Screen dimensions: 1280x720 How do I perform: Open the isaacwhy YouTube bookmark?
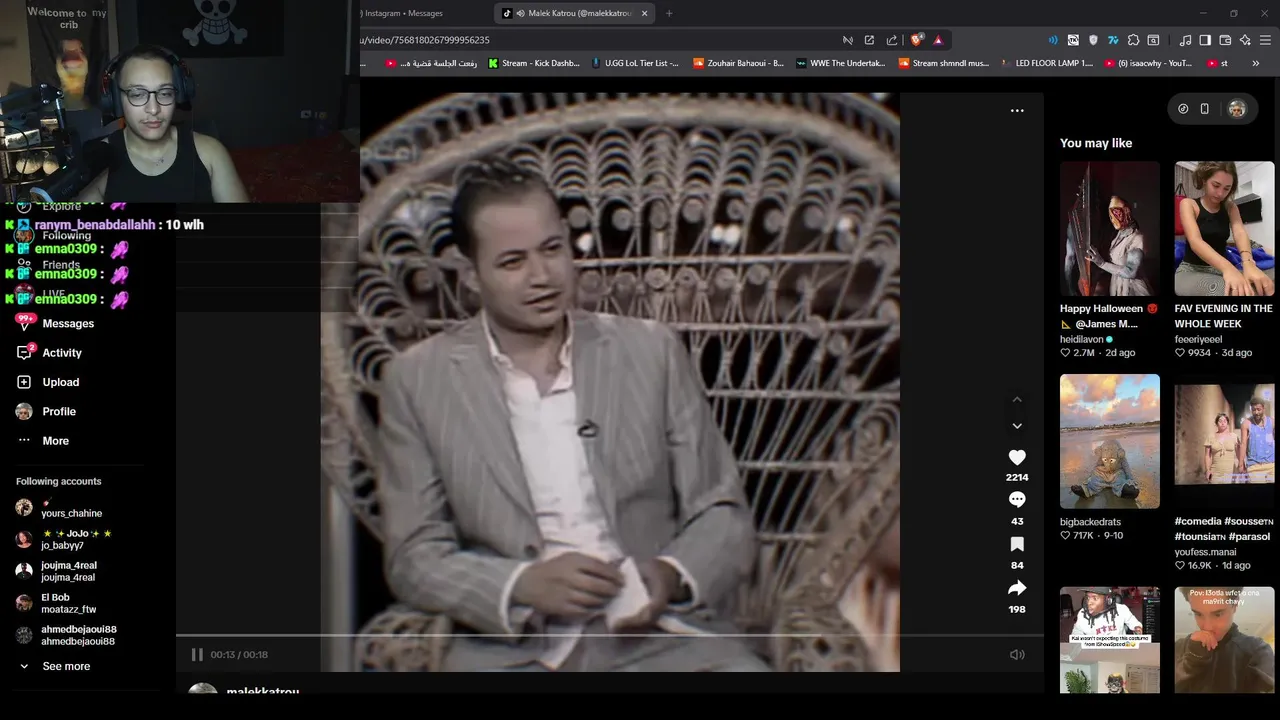(1149, 63)
